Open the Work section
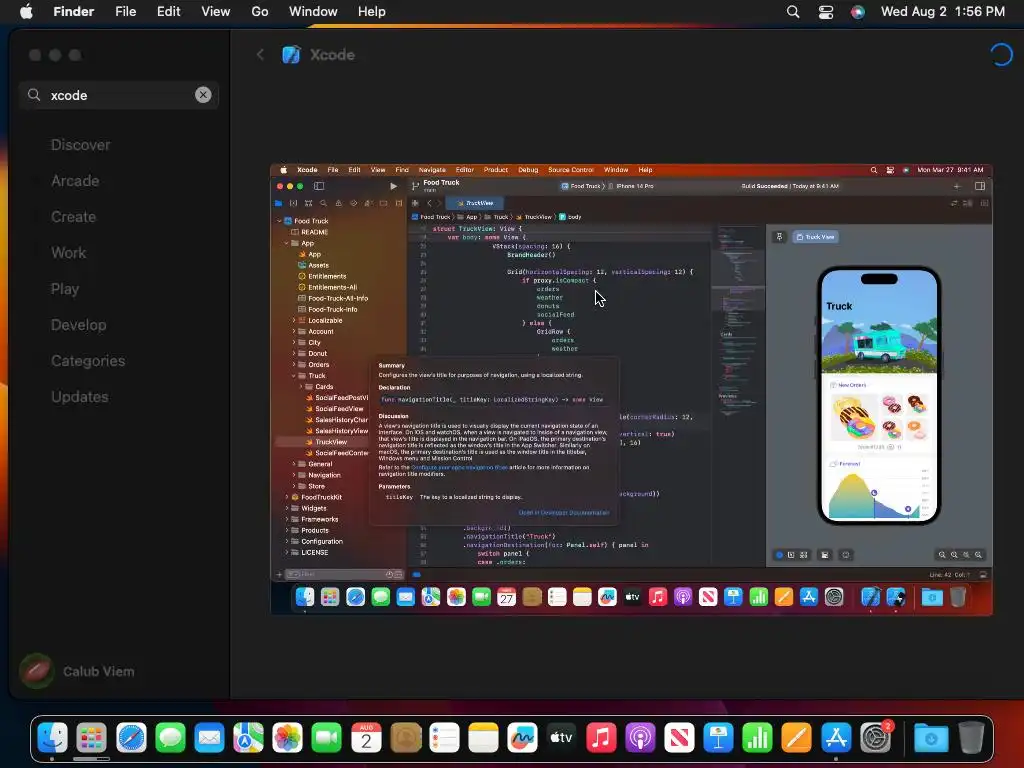 [x=69, y=253]
